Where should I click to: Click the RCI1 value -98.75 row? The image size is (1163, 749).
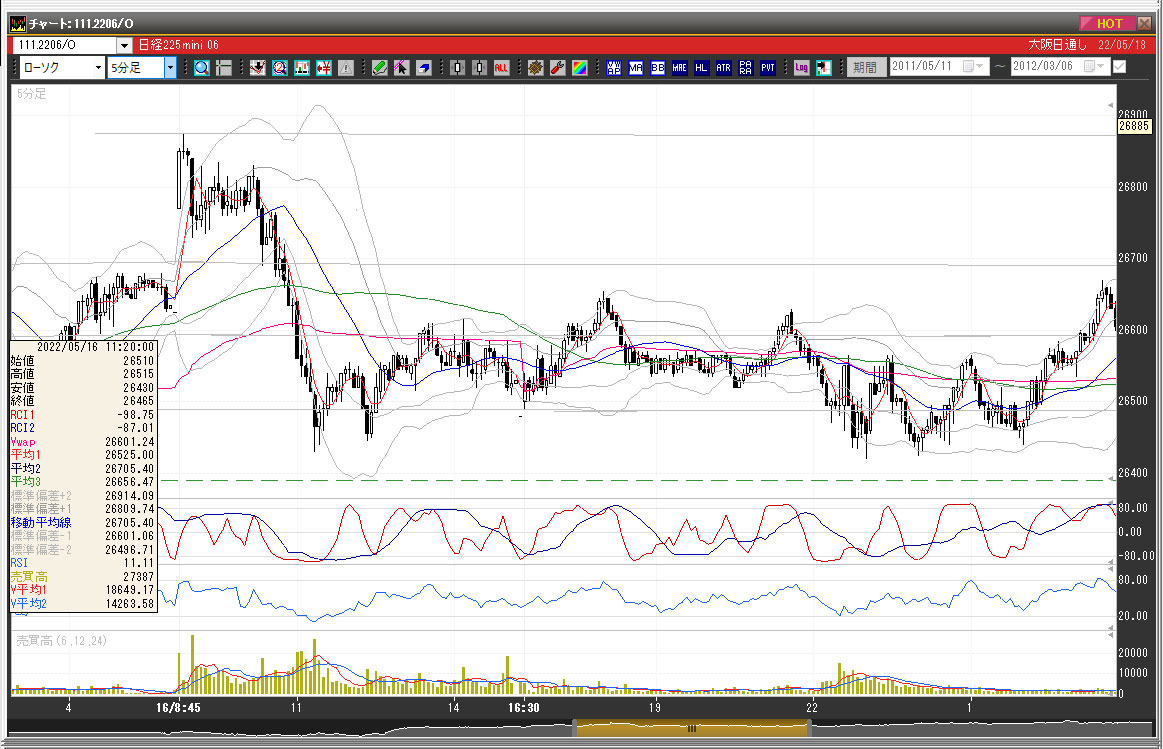pyautogui.click(x=83, y=415)
